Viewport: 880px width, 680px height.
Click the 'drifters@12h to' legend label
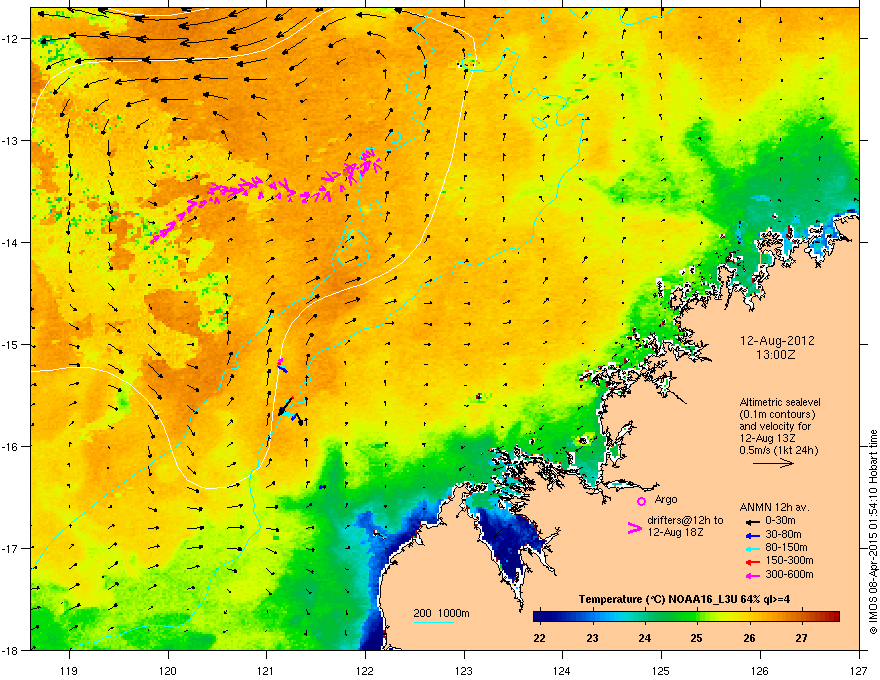pos(685,521)
